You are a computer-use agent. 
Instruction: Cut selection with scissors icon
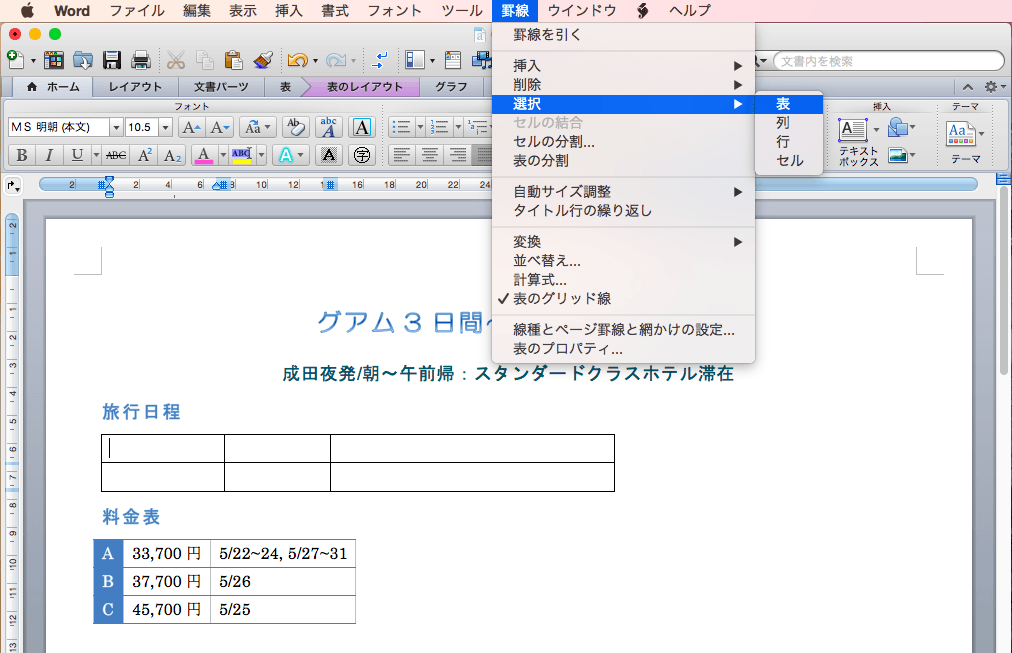coord(176,61)
